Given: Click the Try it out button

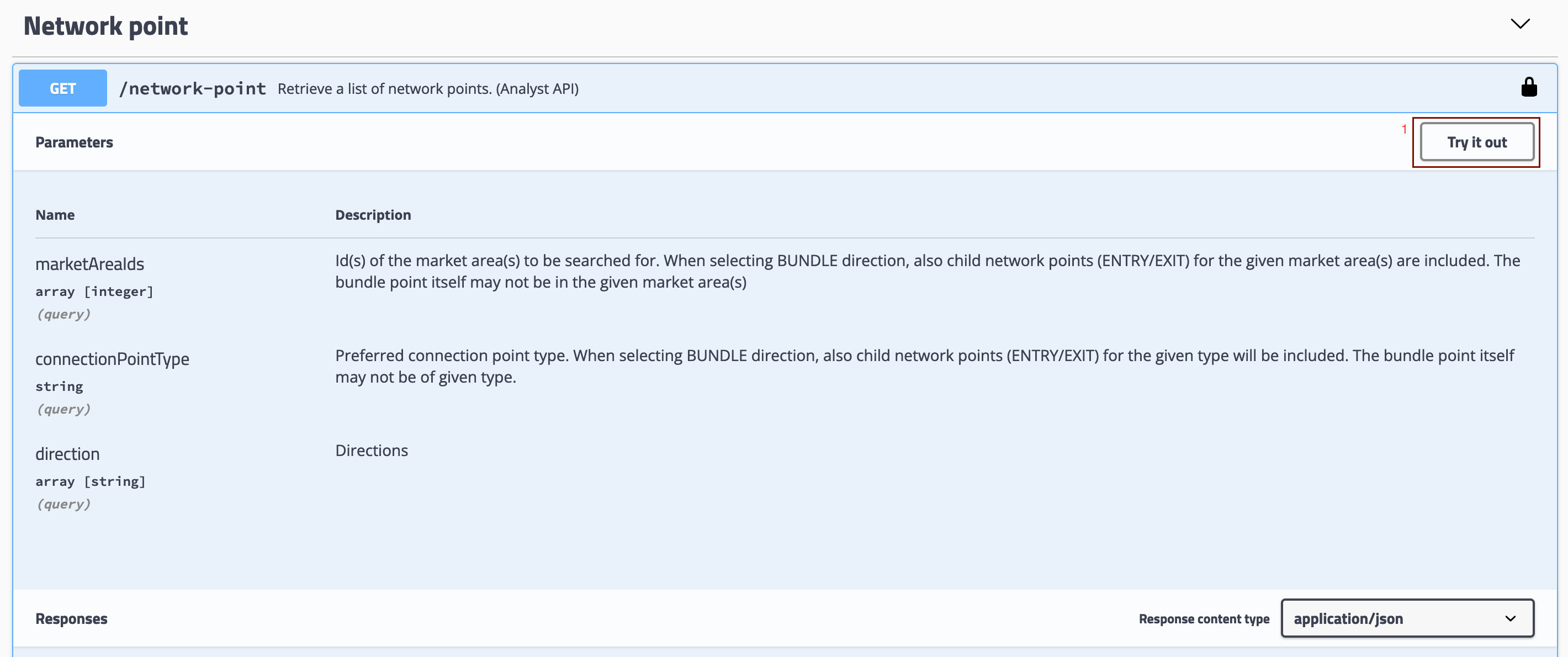Looking at the screenshot, I should 1476,142.
